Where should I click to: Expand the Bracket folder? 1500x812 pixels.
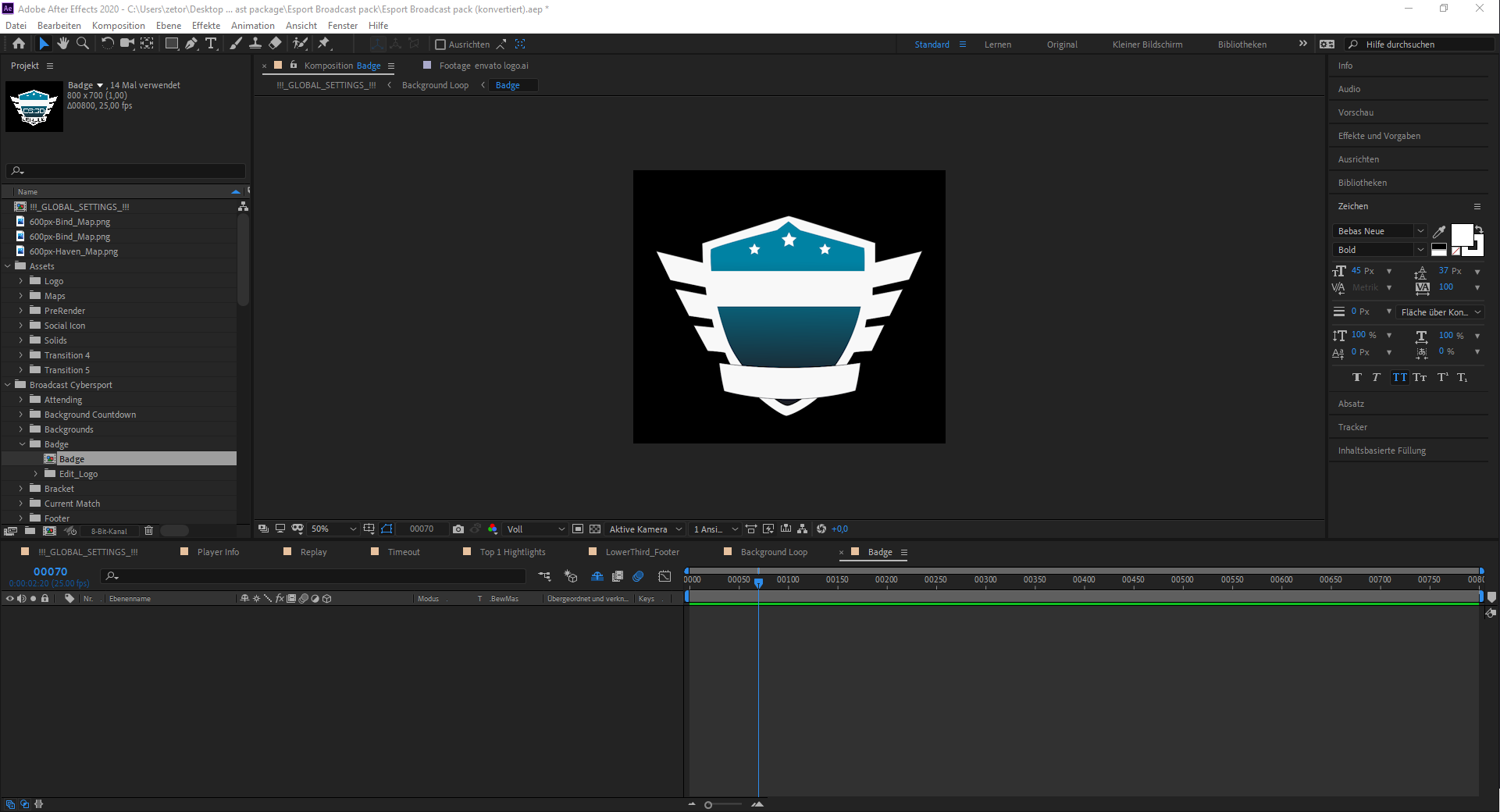click(21, 488)
